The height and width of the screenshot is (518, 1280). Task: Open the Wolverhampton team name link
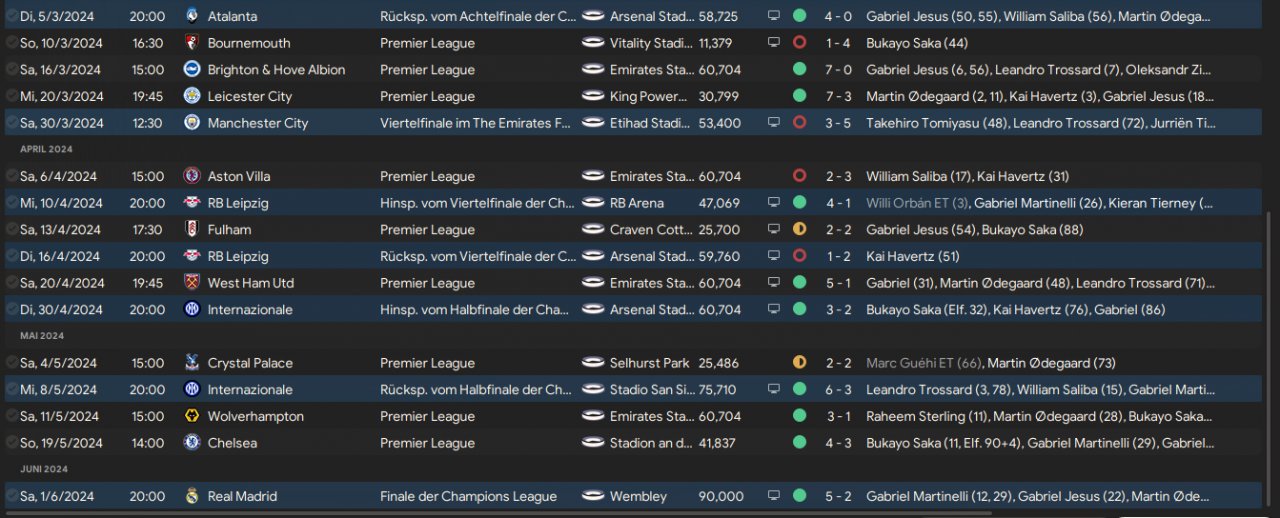click(x=255, y=416)
